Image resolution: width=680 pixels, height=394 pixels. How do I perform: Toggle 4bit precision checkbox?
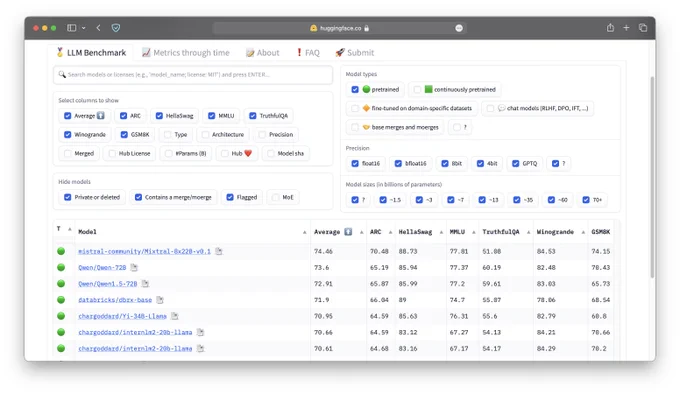click(x=480, y=163)
